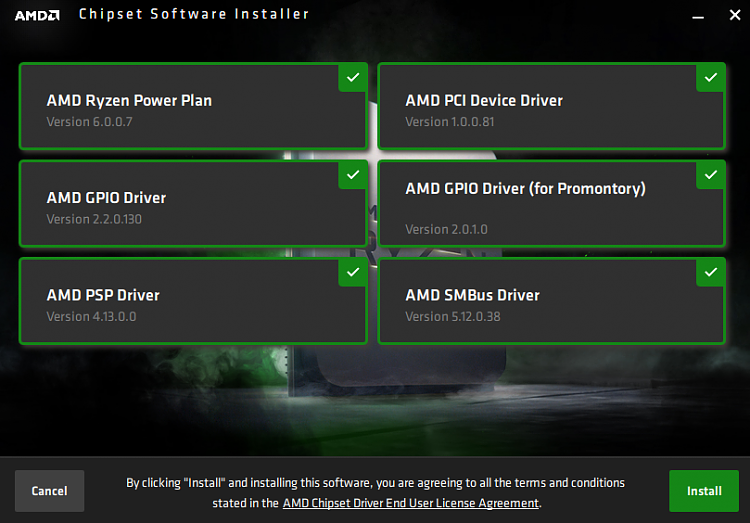Image resolution: width=750 pixels, height=523 pixels.
Task: Select the AMD Ryzen Power Plan title
Action: tap(129, 101)
